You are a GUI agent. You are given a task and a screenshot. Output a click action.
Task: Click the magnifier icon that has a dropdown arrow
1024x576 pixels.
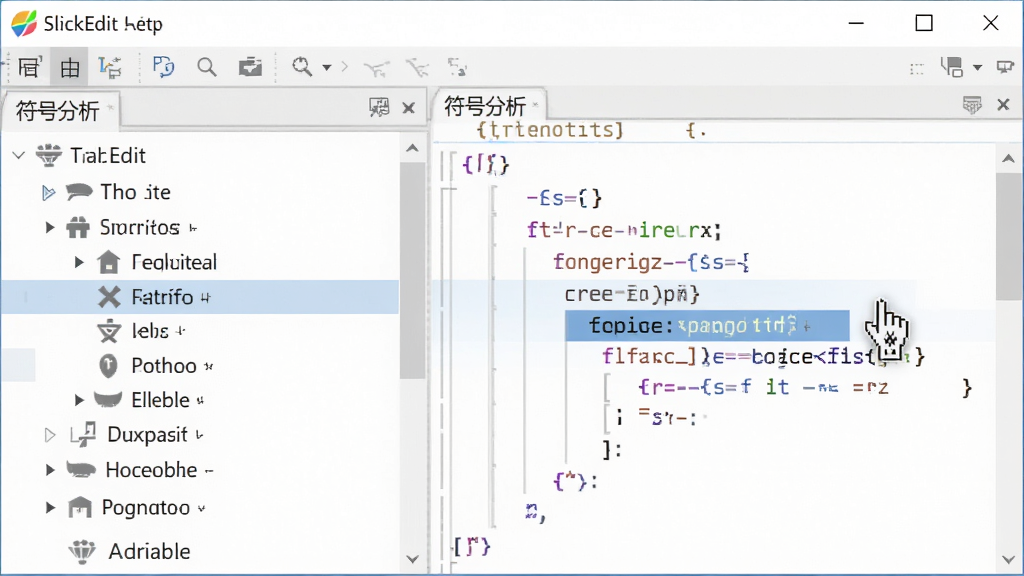coord(302,67)
